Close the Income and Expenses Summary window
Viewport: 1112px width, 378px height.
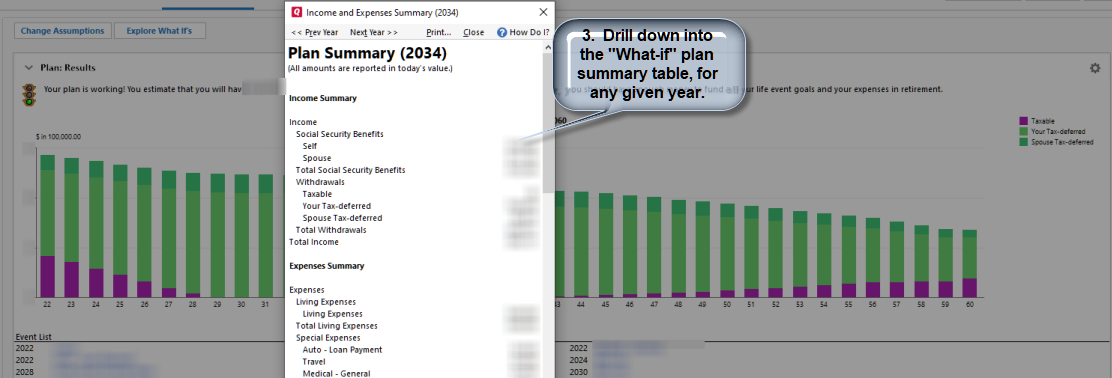[543, 12]
